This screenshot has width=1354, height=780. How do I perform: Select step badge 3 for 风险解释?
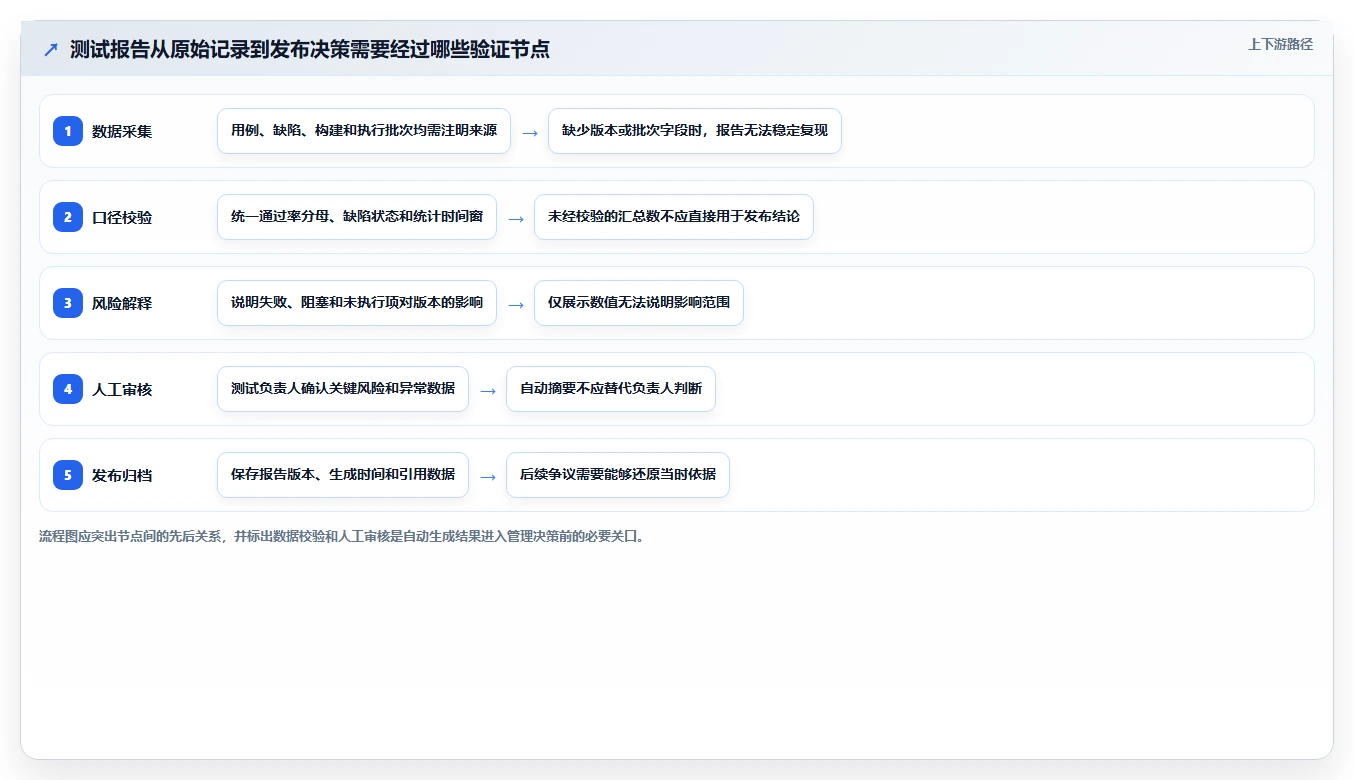[68, 303]
